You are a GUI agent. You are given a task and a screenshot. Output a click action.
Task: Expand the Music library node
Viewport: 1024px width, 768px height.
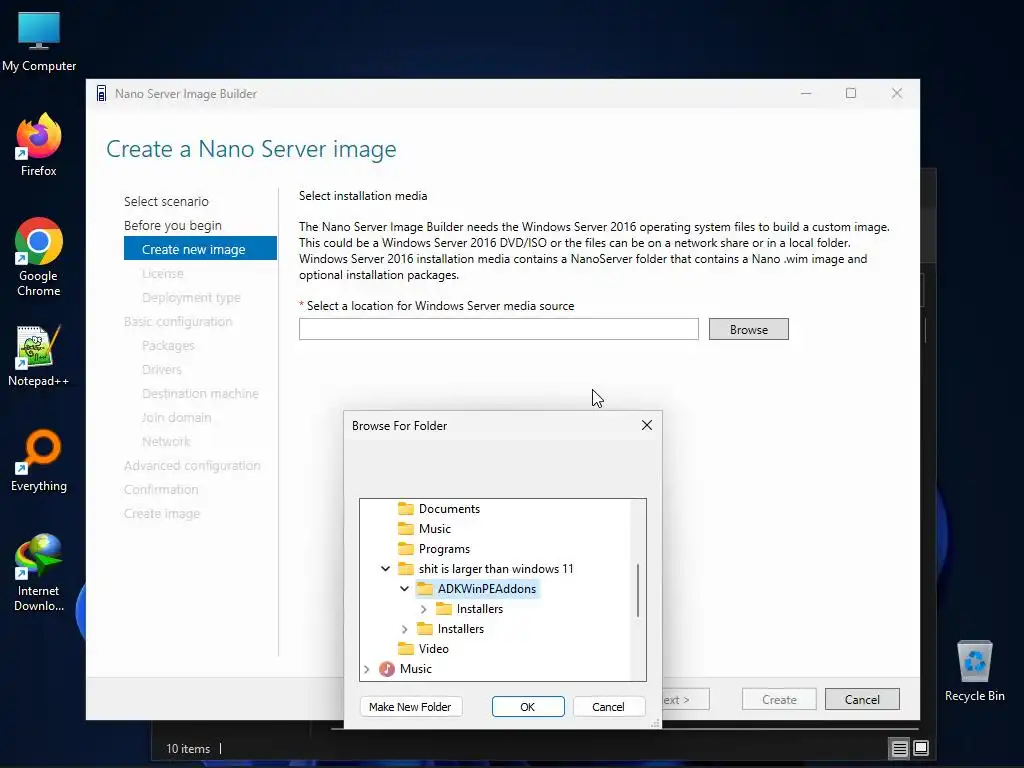[366, 669]
